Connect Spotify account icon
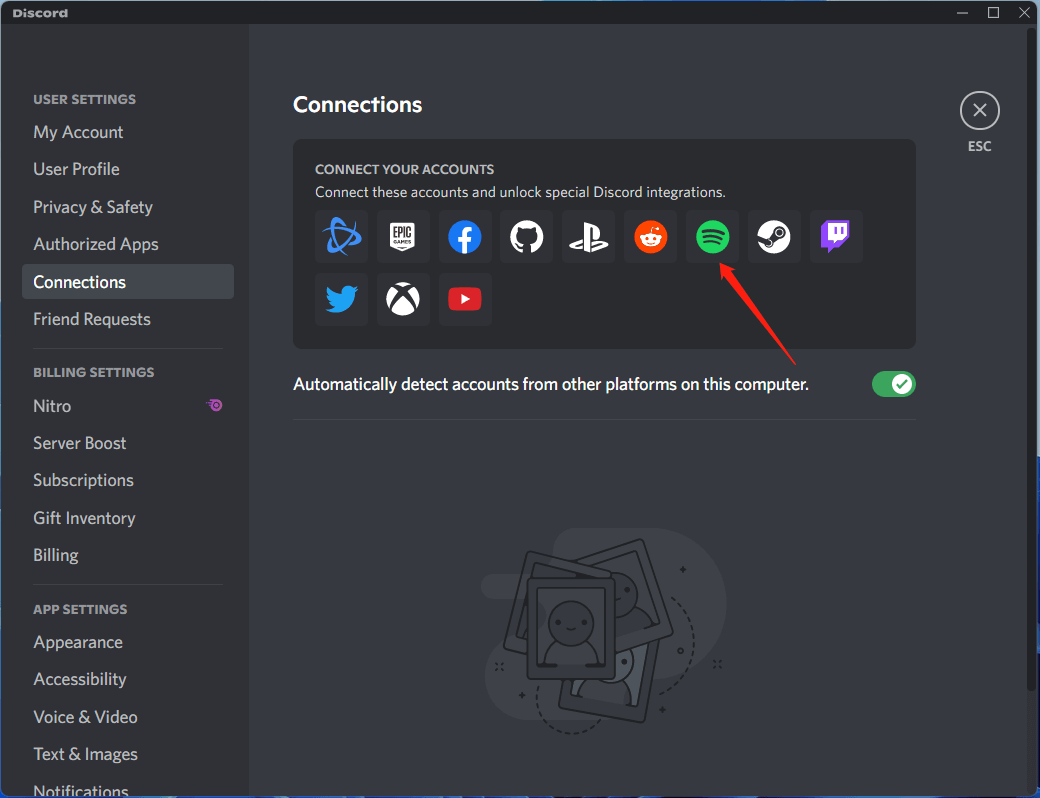 [712, 237]
